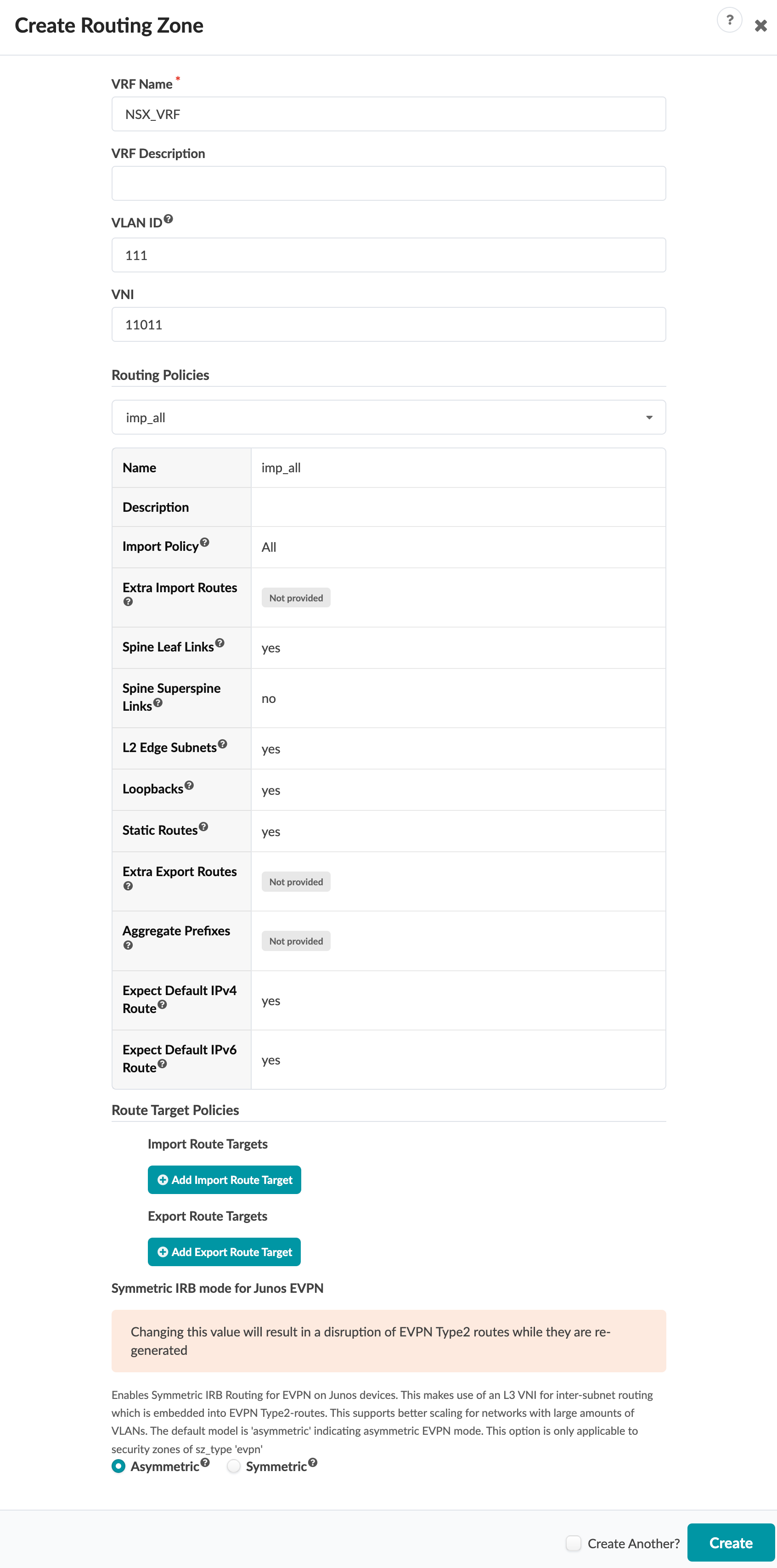Click the Static Routes help icon
The height and width of the screenshot is (1568, 777).
coord(204,826)
